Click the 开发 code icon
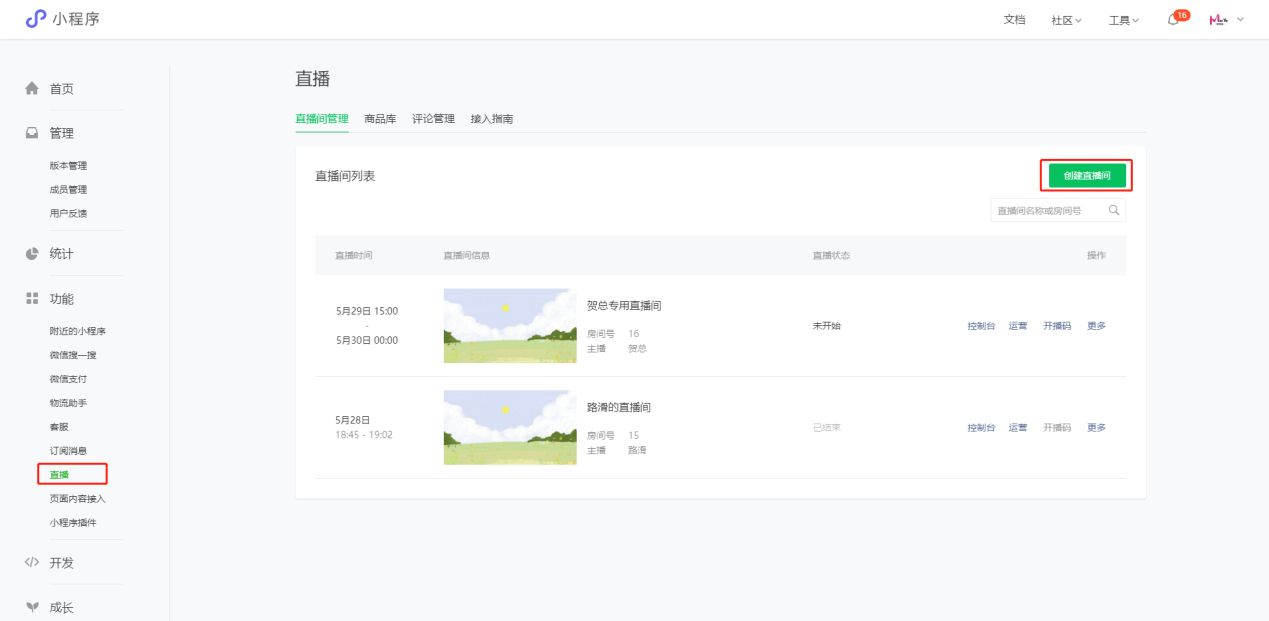Screen dimensions: 1269x621 point(32,563)
